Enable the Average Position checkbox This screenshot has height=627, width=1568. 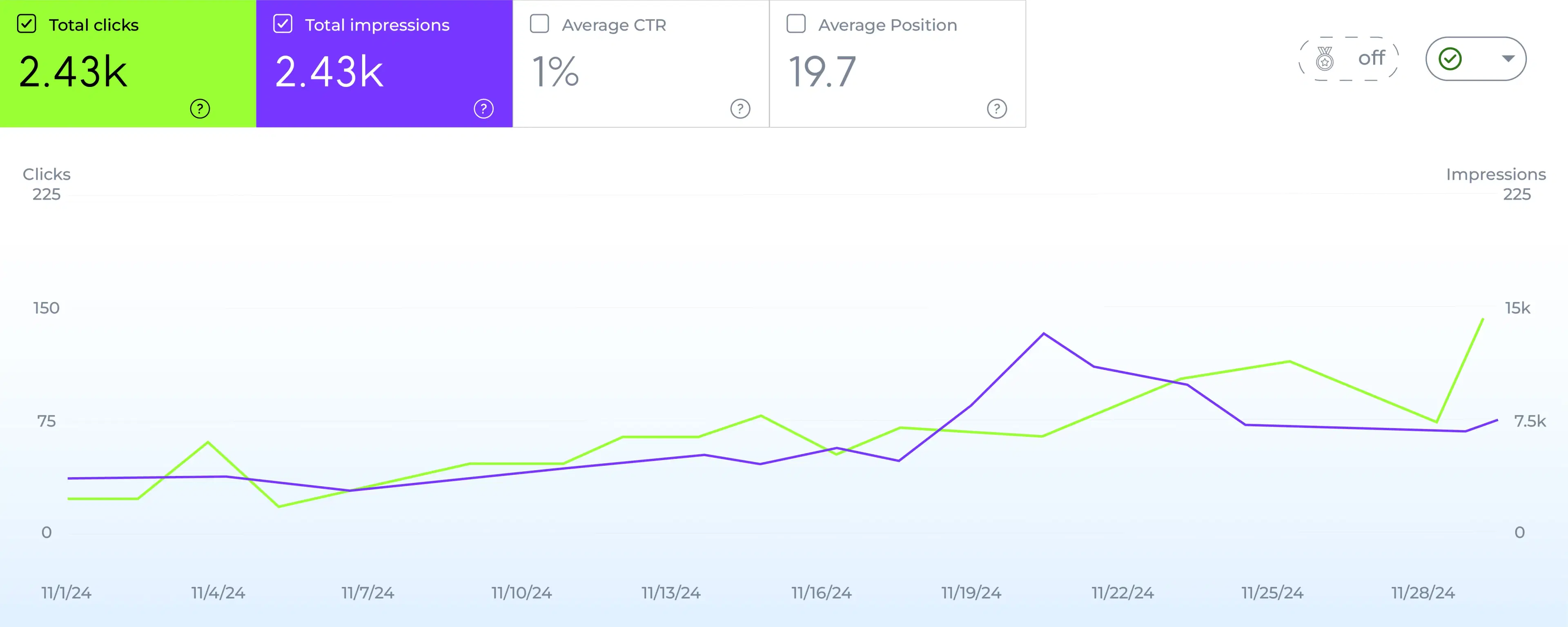click(796, 24)
